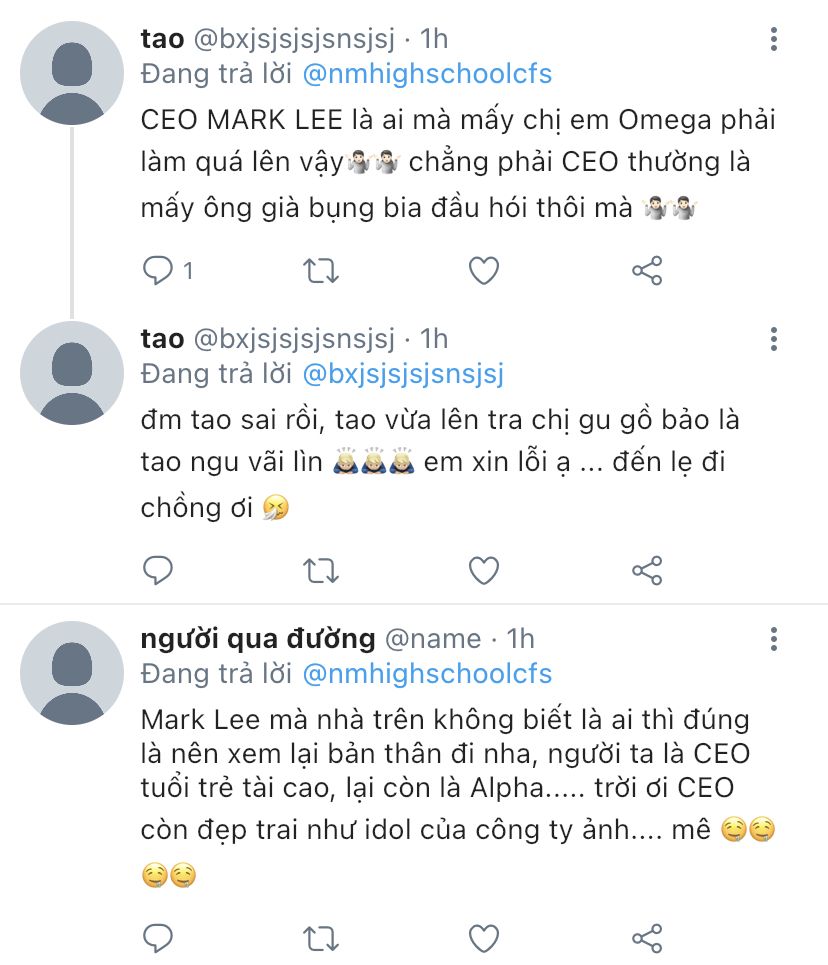Like the tweet by người qua đường
This screenshot has width=828, height=965.
(484, 939)
